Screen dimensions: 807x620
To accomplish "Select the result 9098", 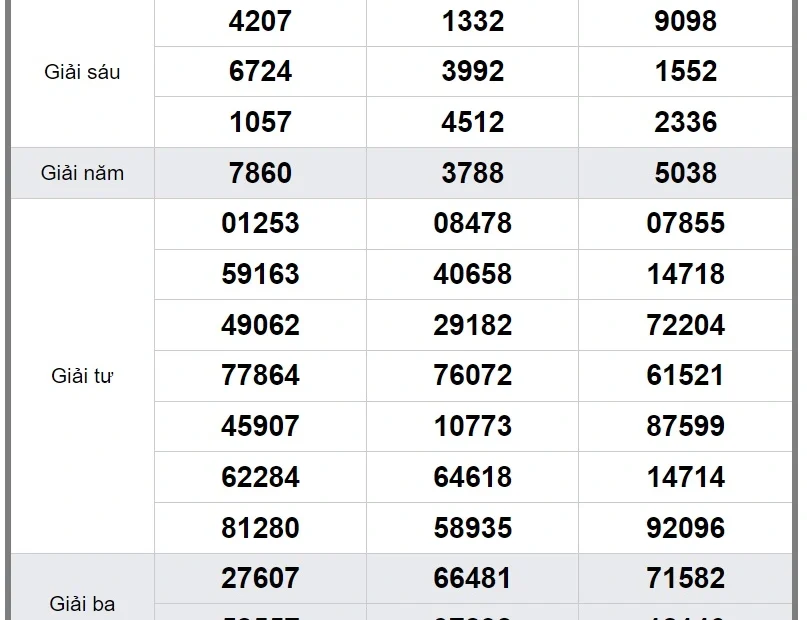I will coord(685,21).
